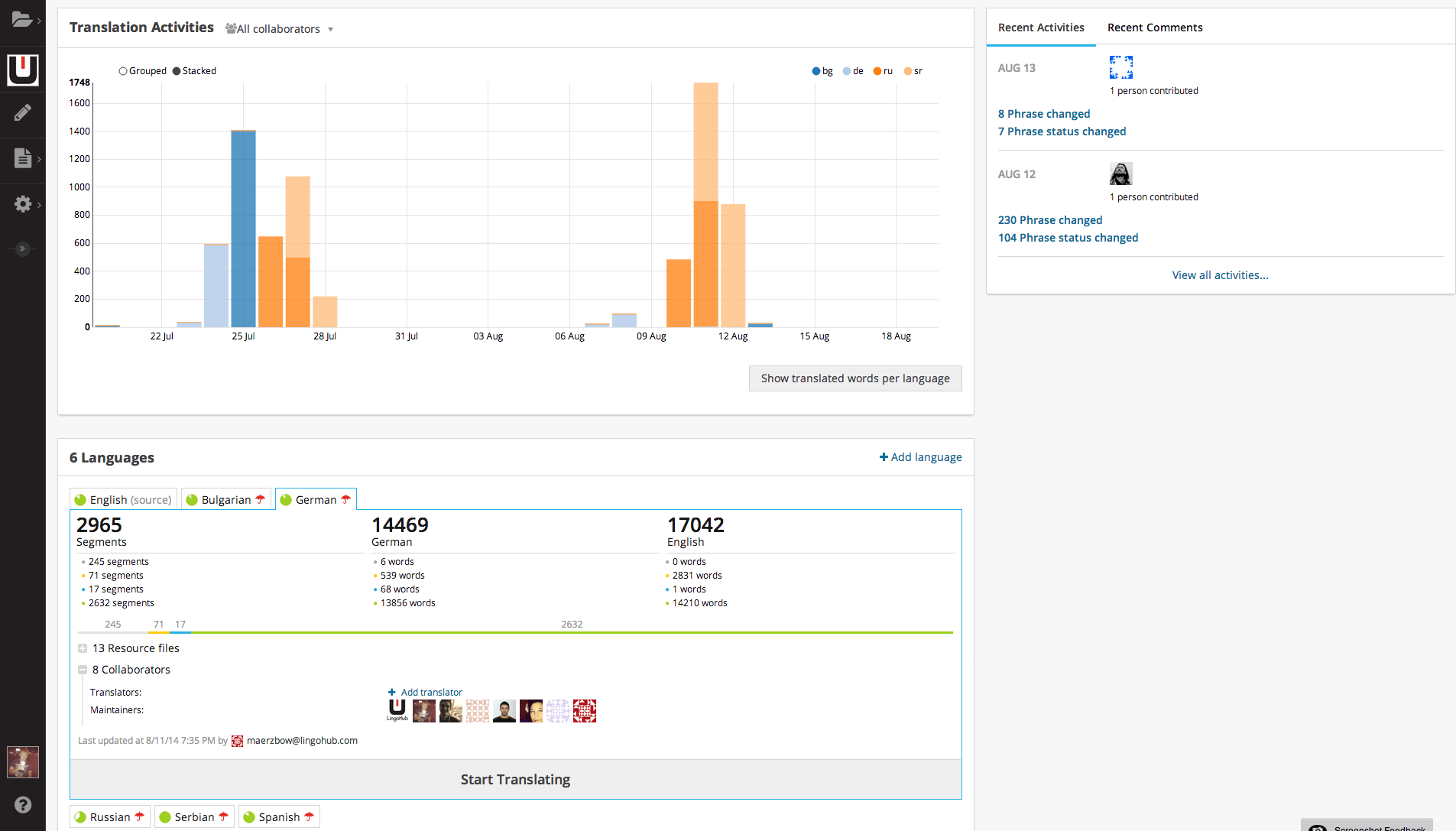Open the pencil edit icon in sidebar
This screenshot has height=831, width=1456.
tap(23, 113)
